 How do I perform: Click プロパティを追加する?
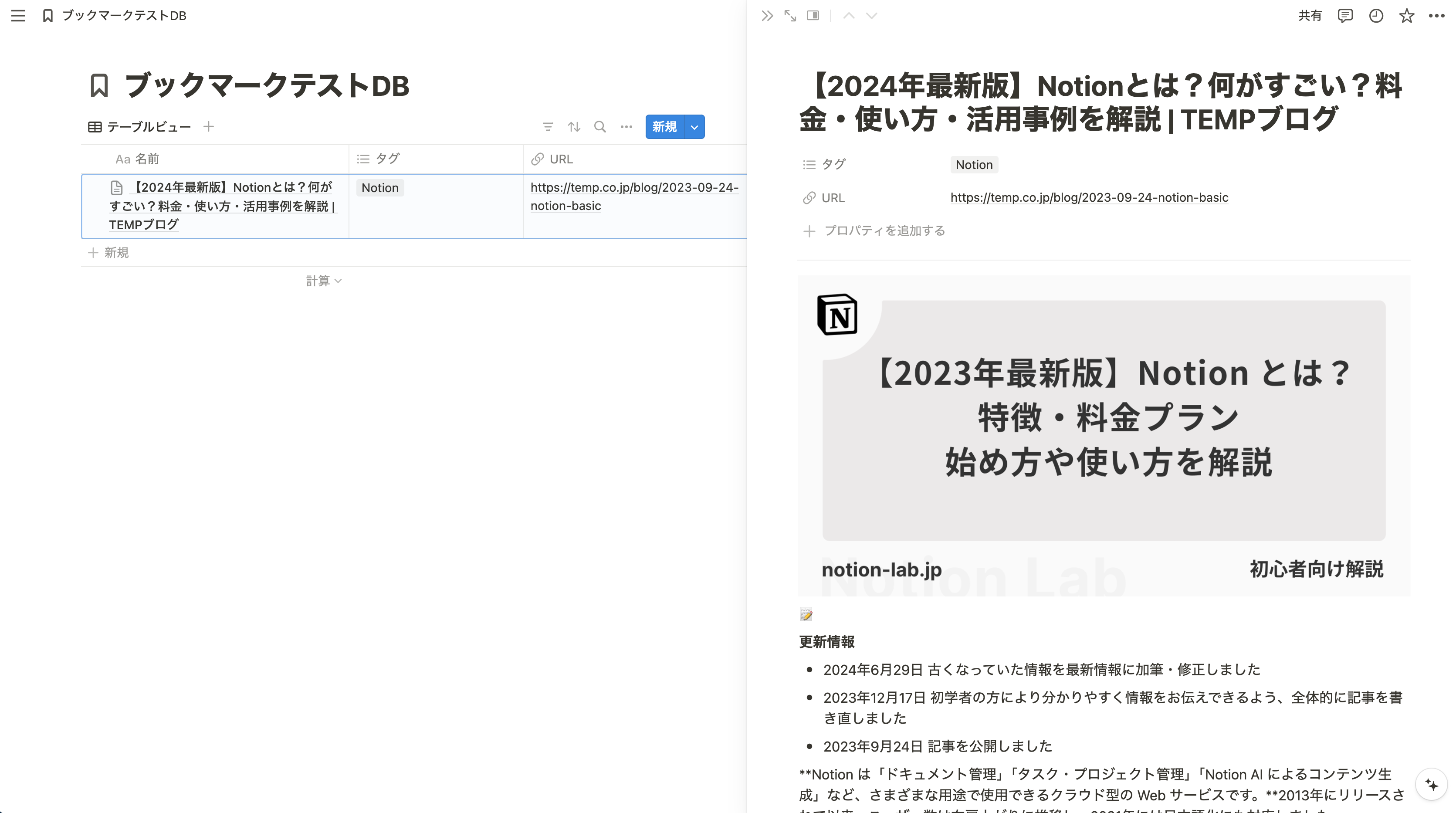pos(874,230)
